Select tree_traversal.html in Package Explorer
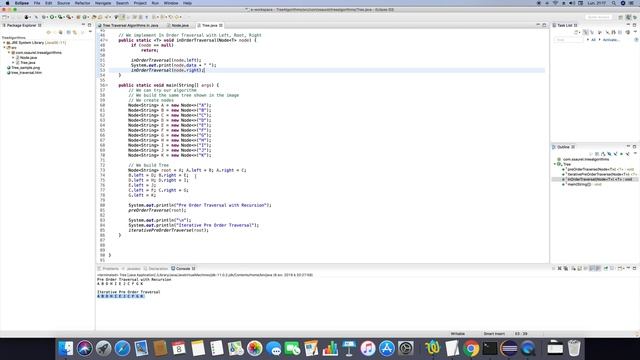640x360 pixels. 24,73
